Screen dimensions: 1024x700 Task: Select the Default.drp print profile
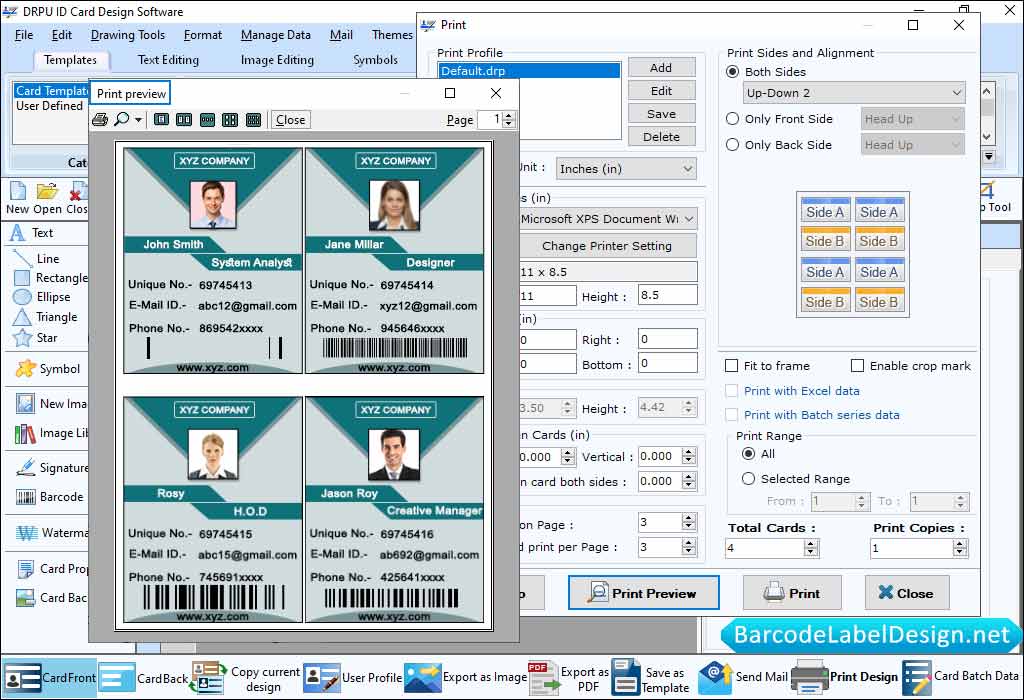pyautogui.click(x=529, y=71)
